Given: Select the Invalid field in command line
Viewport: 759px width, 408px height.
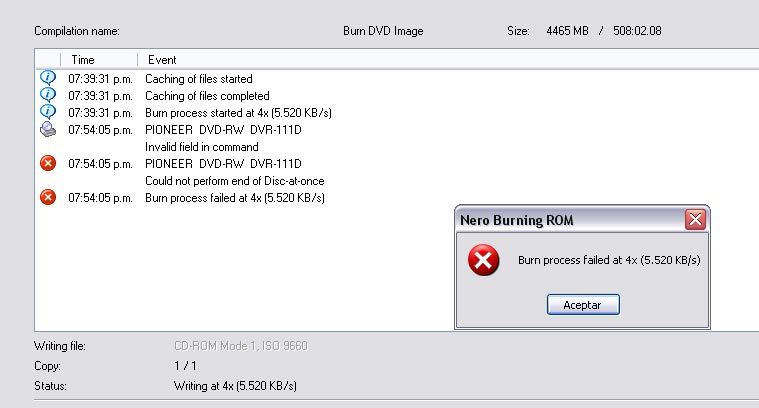Looking at the screenshot, I should pyautogui.click(x=201, y=147).
